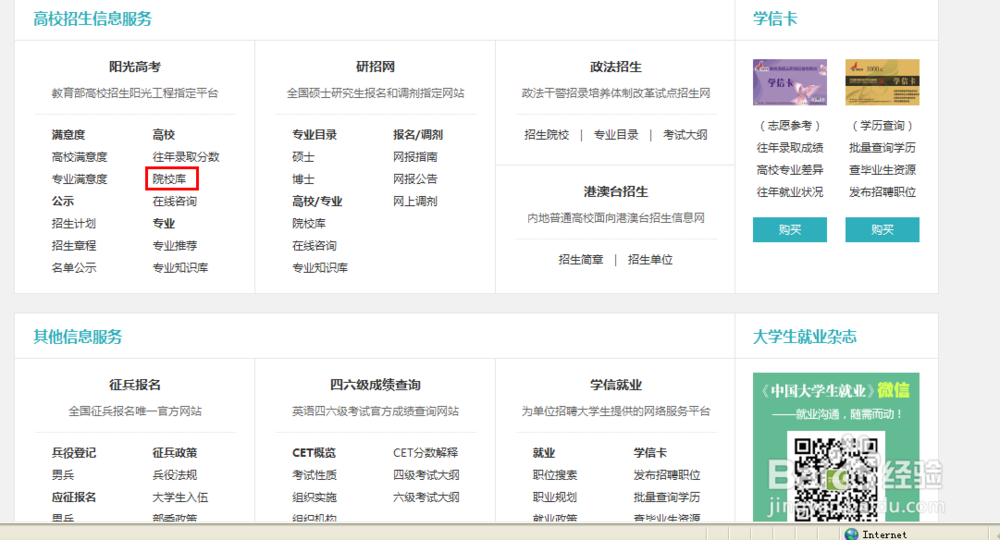This screenshot has width=1000, height=540.
Task: Click 高校满意度 link
Action: click(x=79, y=157)
